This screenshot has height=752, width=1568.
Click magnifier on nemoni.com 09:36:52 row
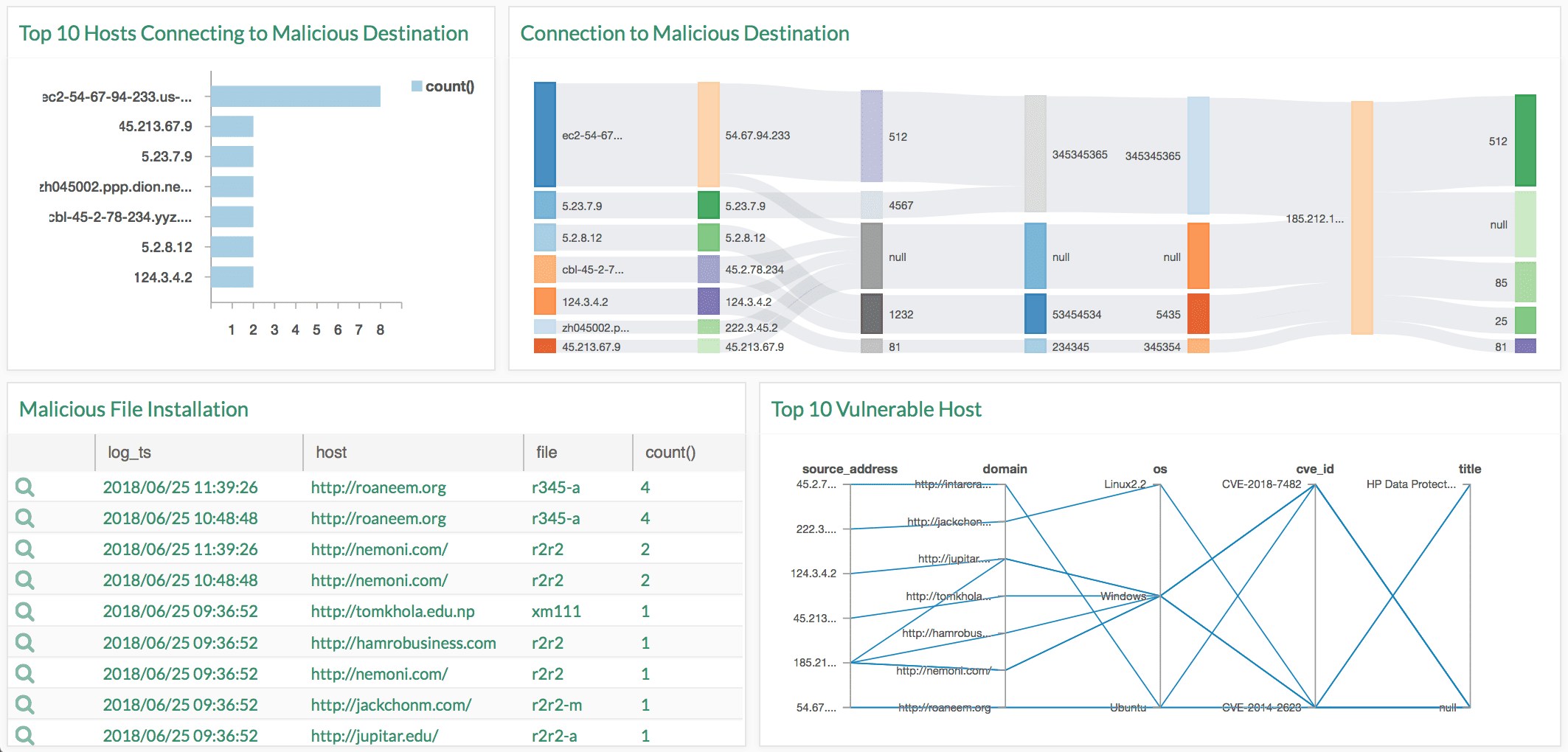[24, 672]
